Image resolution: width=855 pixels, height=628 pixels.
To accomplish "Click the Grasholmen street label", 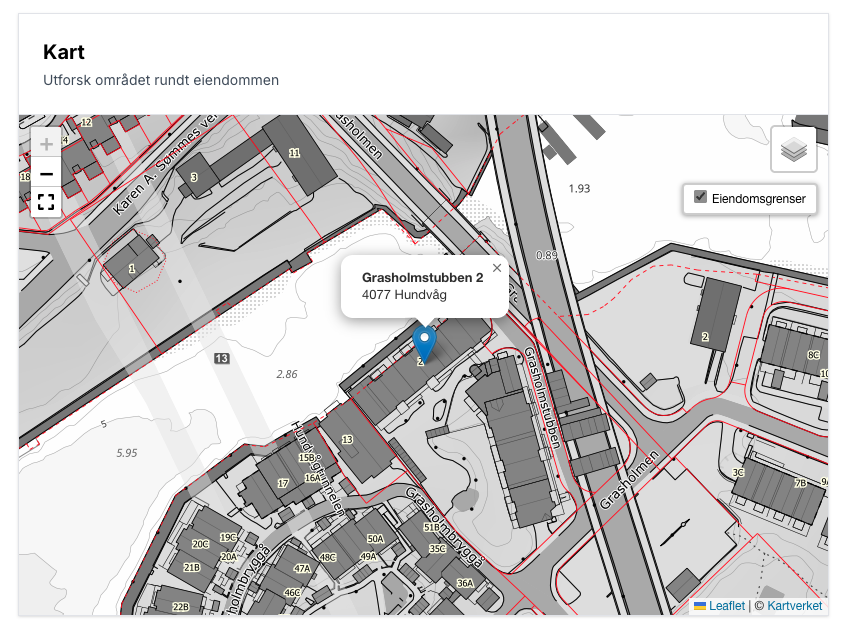I will [x=628, y=481].
